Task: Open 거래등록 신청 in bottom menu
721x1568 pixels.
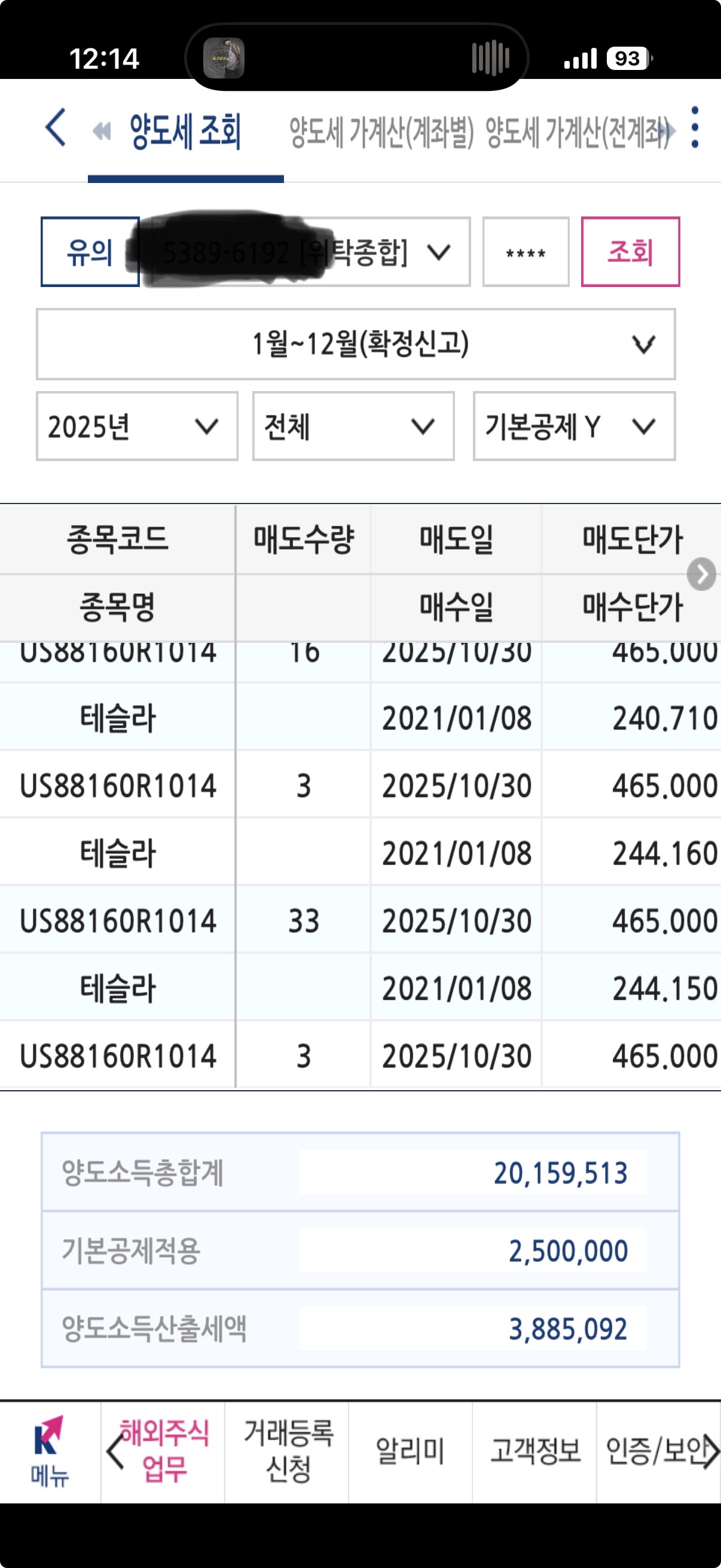Action: click(287, 1453)
